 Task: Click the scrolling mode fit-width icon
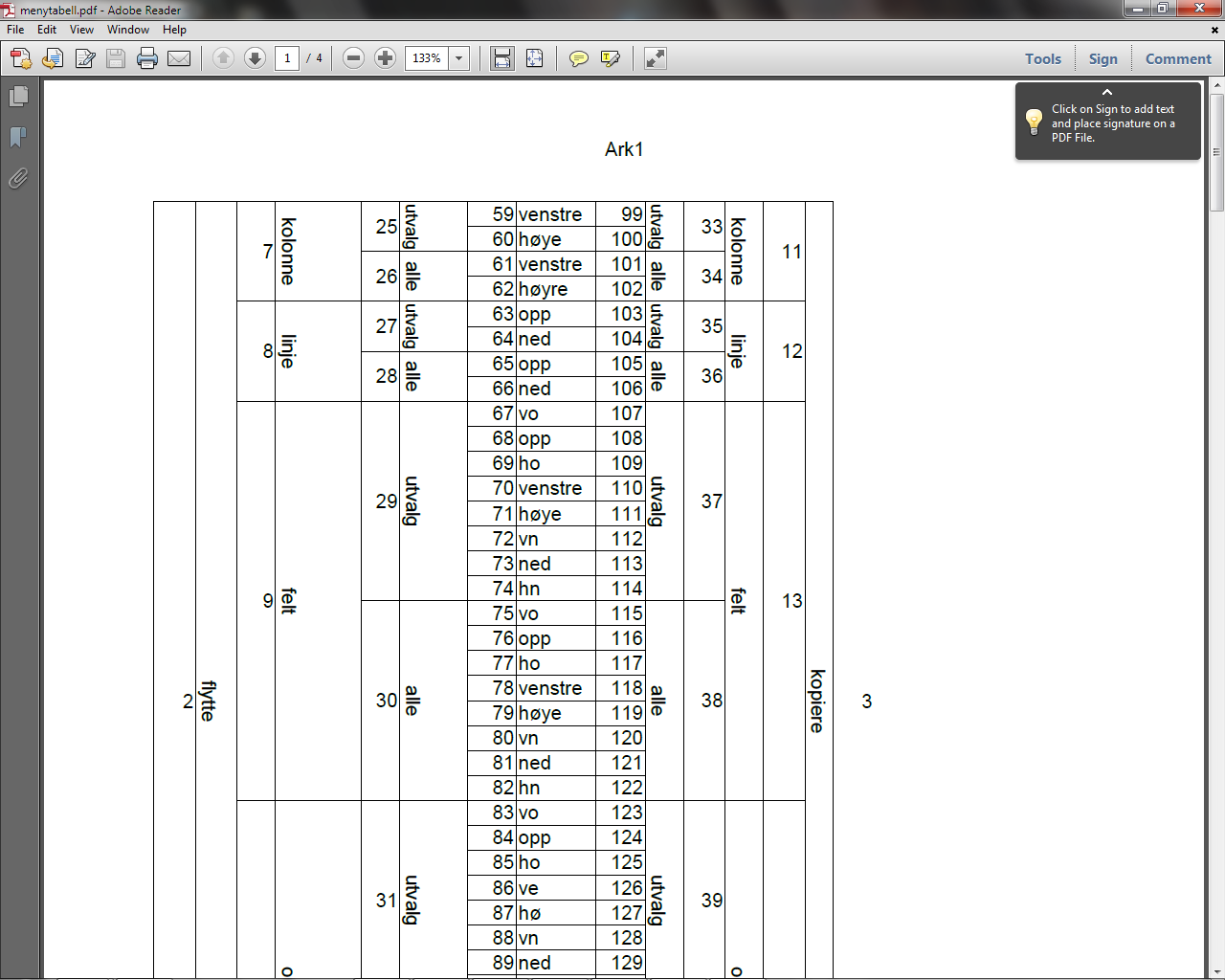502,58
